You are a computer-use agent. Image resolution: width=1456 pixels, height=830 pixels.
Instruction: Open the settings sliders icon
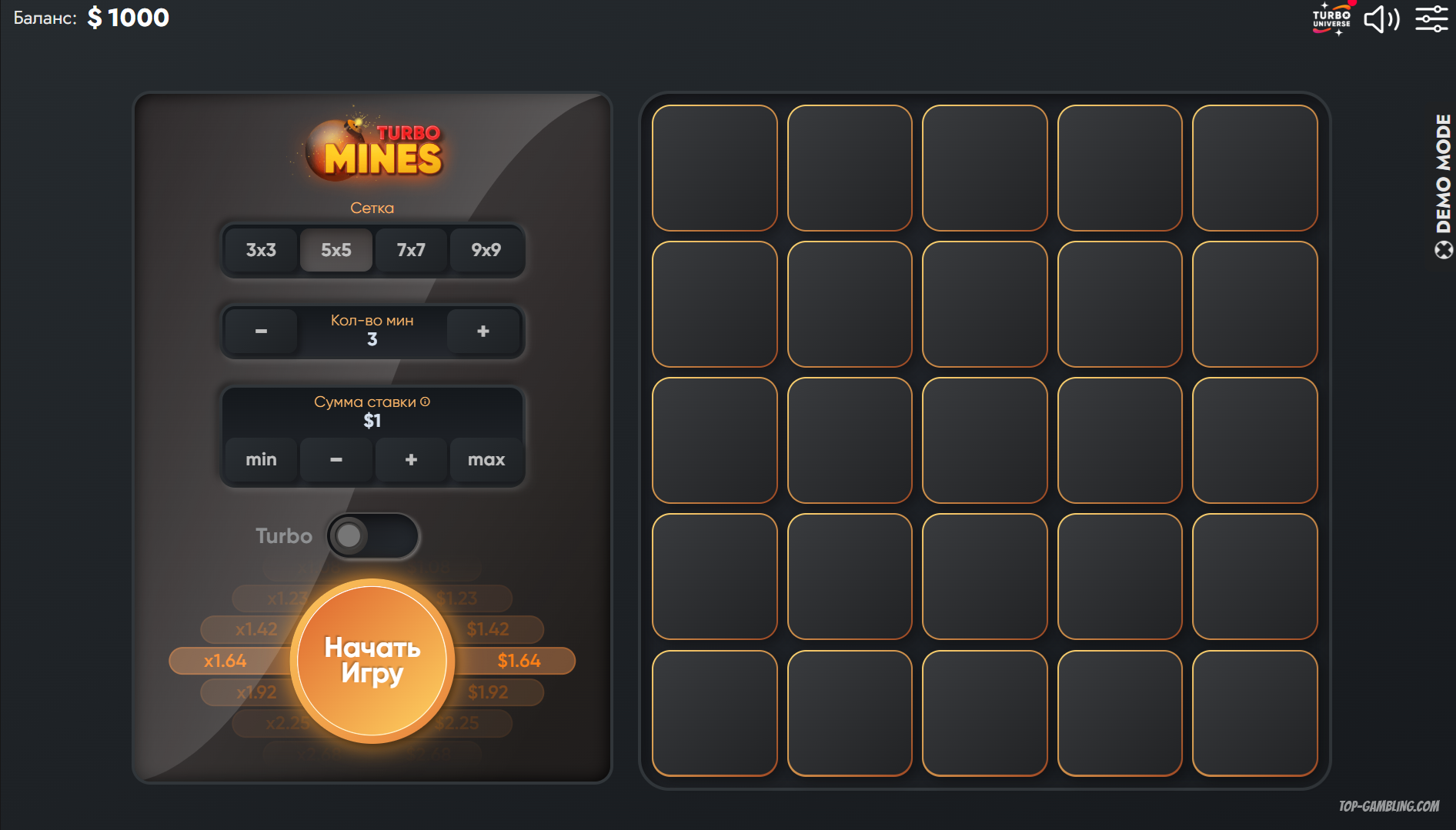click(x=1431, y=18)
